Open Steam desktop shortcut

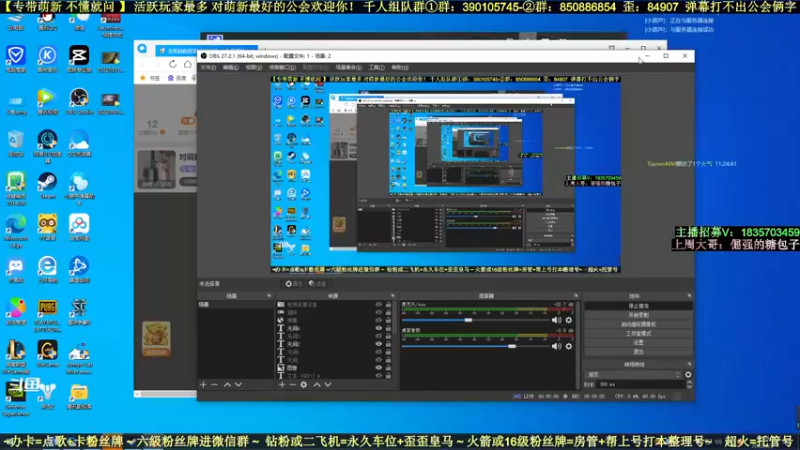(x=47, y=185)
